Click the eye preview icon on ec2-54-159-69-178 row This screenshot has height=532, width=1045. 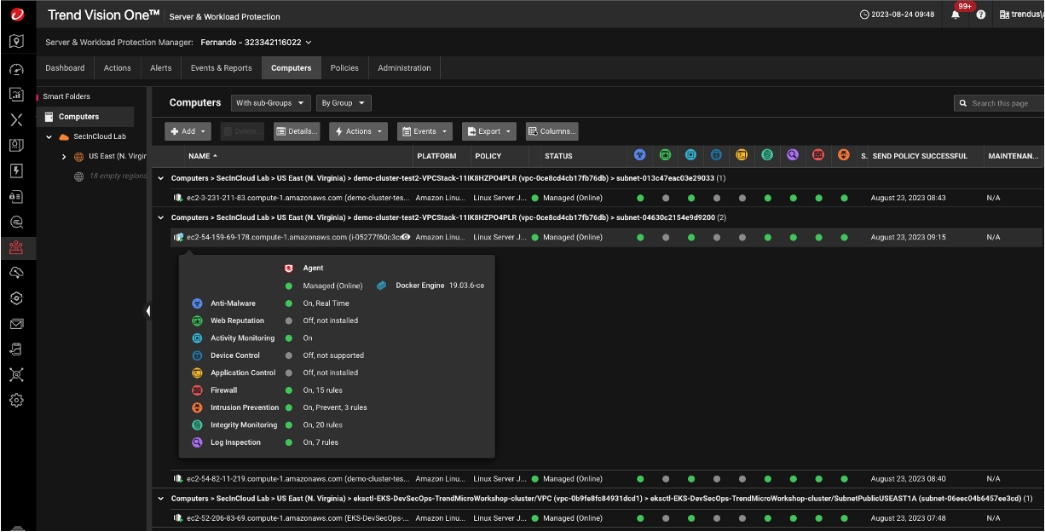pos(406,237)
